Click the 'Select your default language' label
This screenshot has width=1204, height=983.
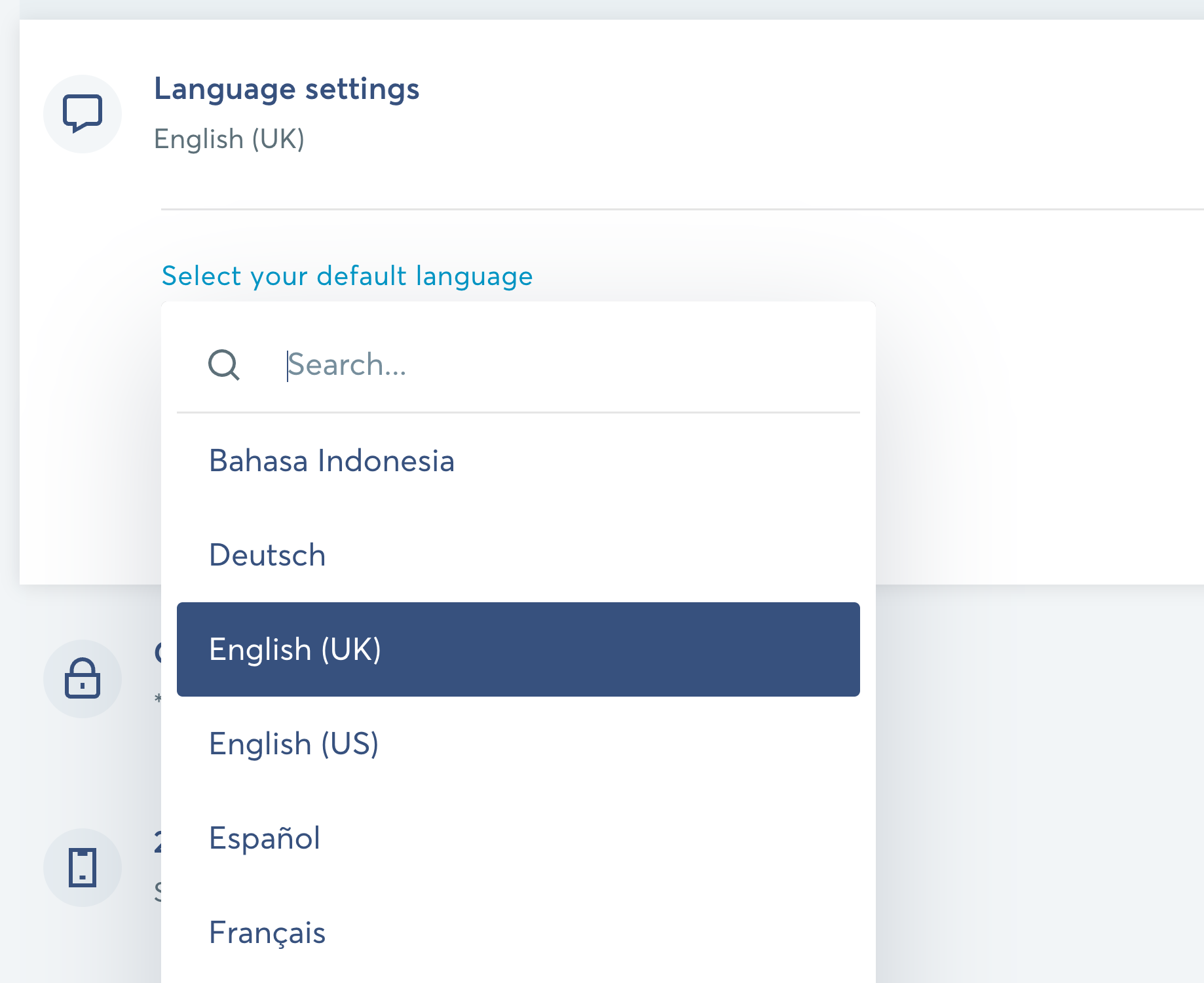tap(347, 276)
